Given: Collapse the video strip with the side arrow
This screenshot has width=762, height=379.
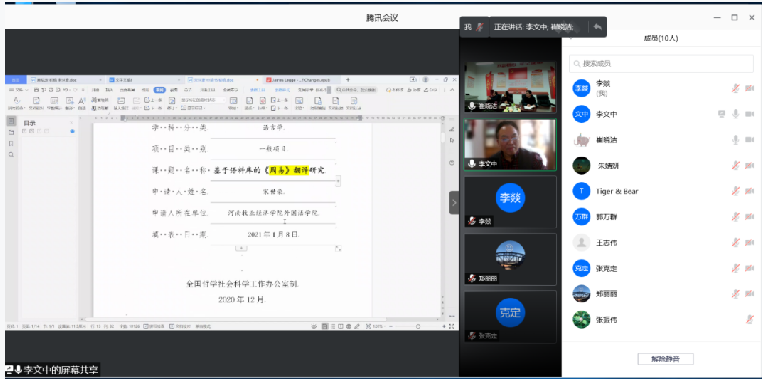Looking at the screenshot, I should pyautogui.click(x=454, y=203).
